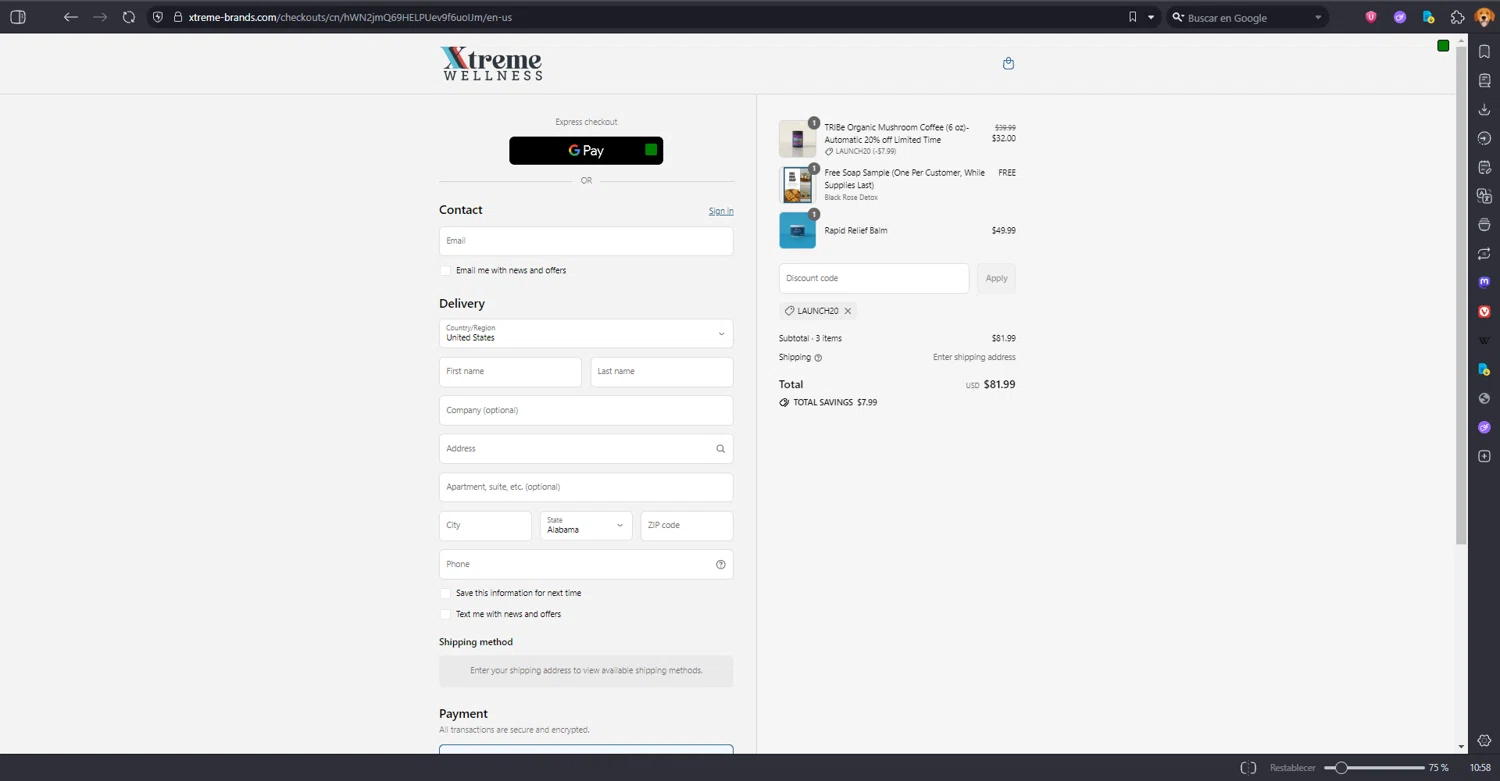Show shipping info help icon

point(818,358)
